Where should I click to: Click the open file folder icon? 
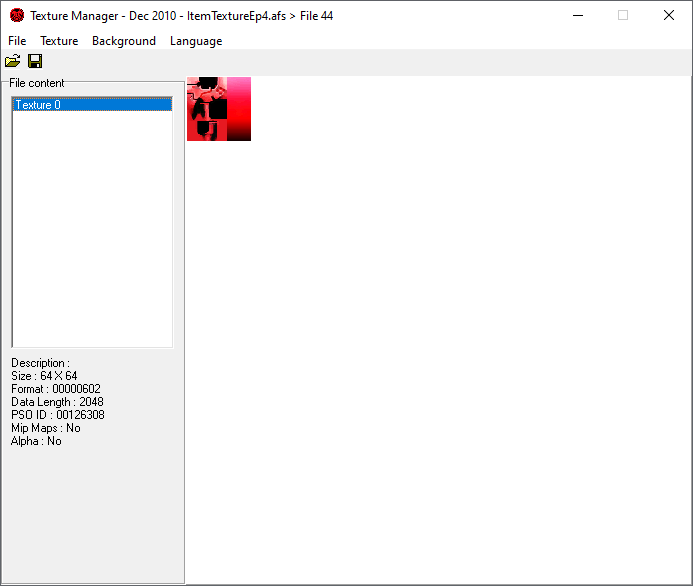point(12,61)
